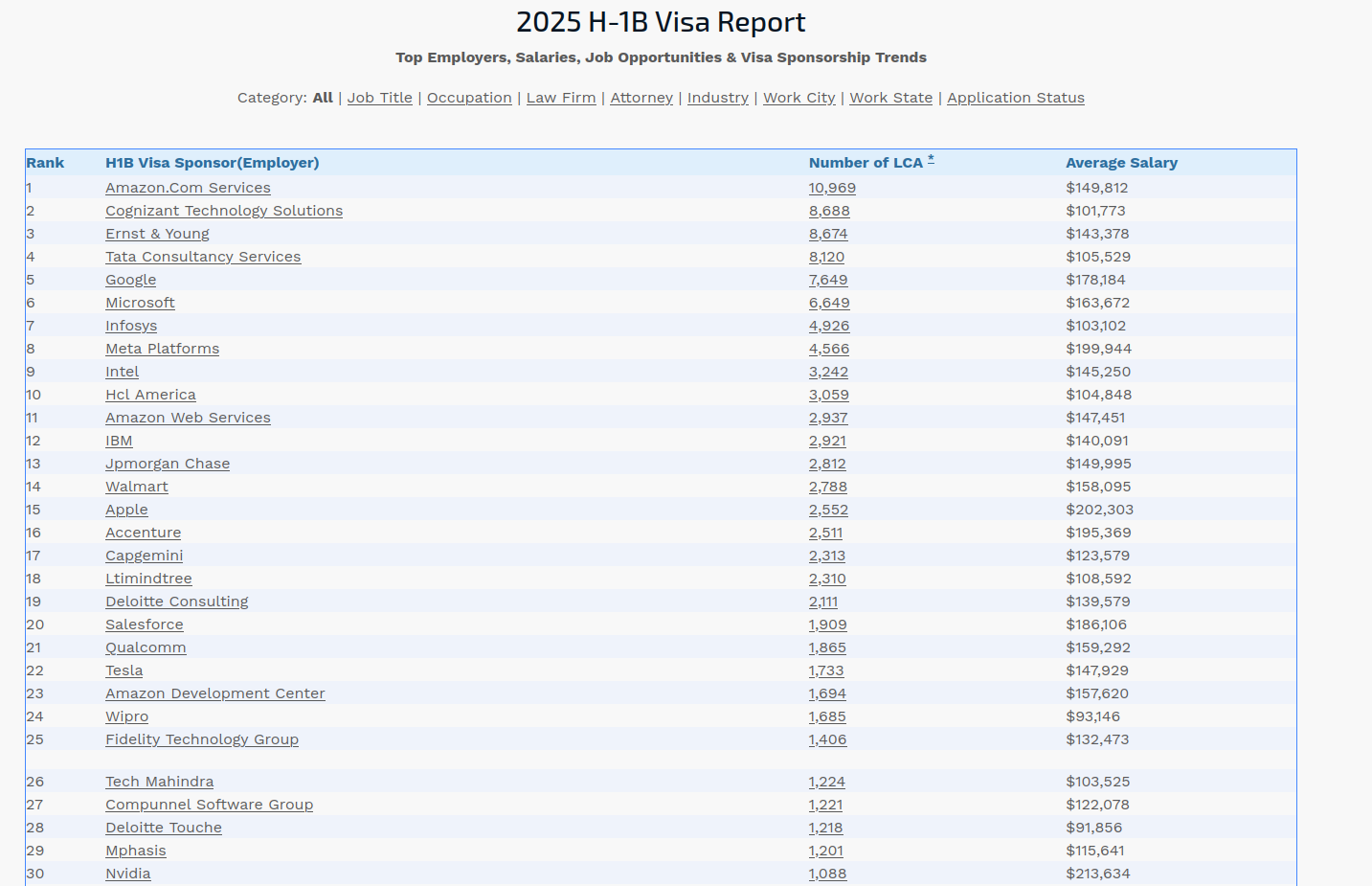Open Meta Platforms employer link
Screen dimensions: 1372x886
pyautogui.click(x=162, y=349)
